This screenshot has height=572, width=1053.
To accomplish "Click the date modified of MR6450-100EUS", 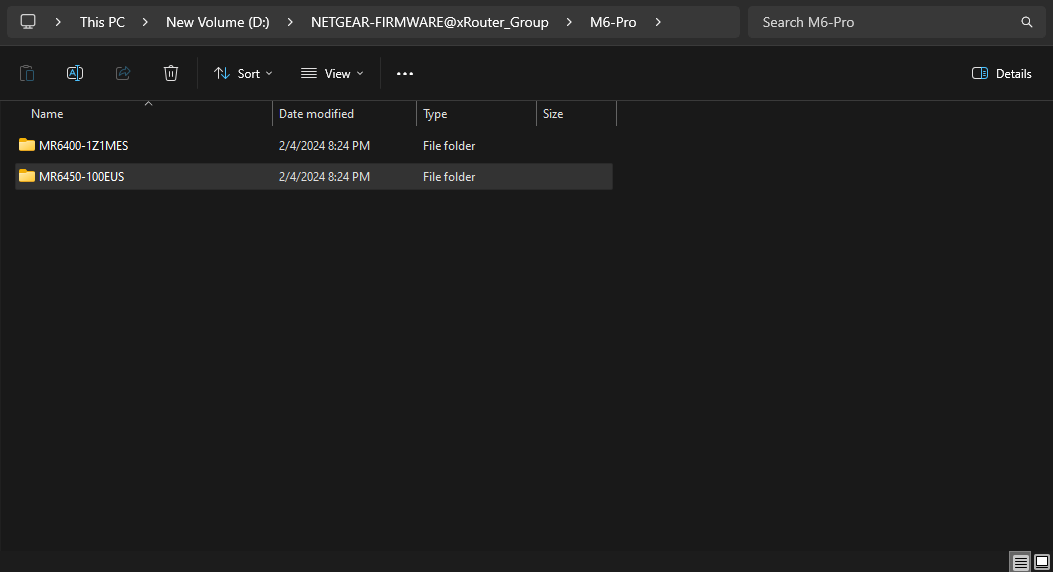I will pyautogui.click(x=324, y=177).
